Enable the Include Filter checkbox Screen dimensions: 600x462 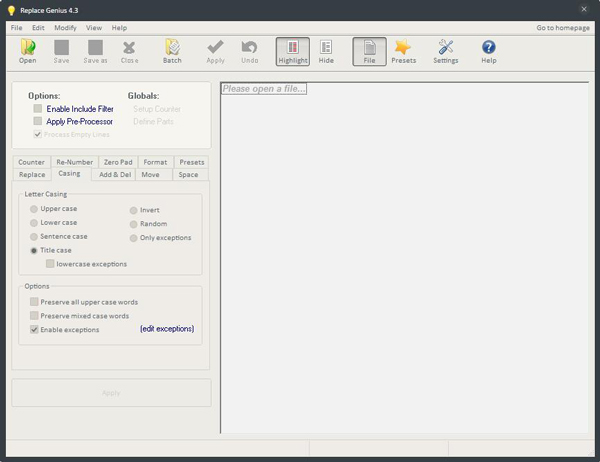[x=38, y=109]
